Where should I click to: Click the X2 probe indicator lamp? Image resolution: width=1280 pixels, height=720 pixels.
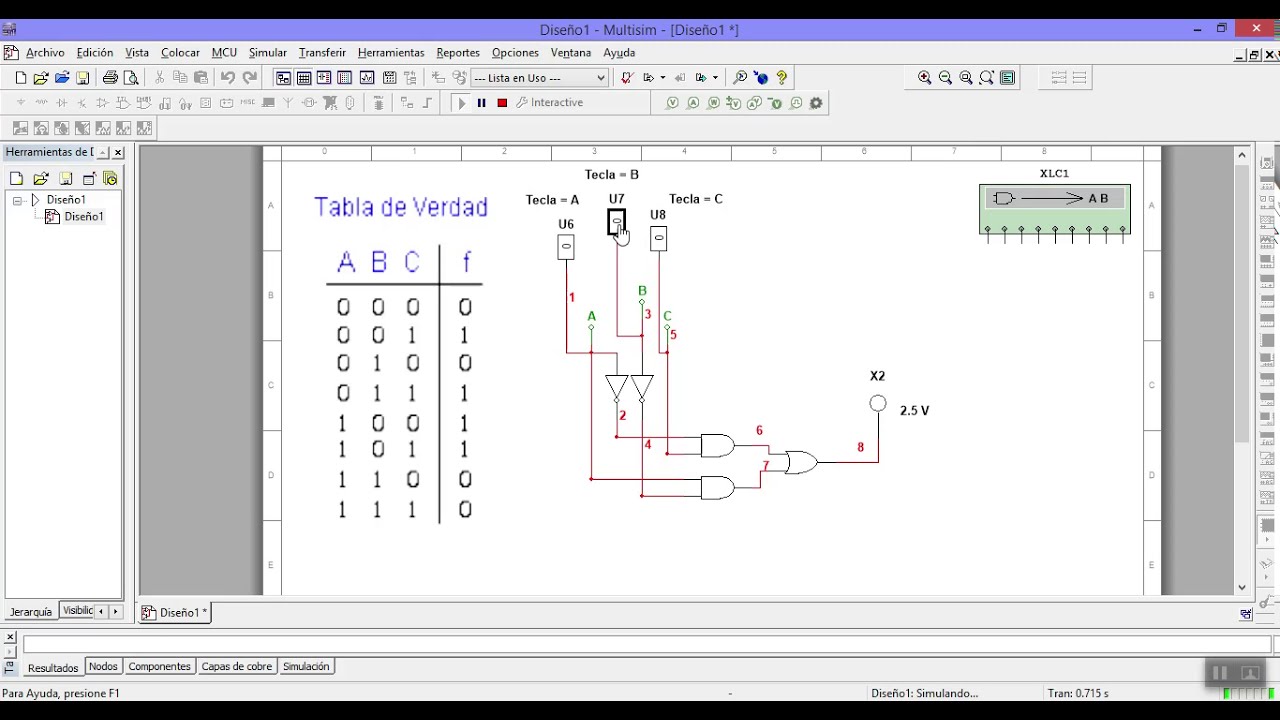point(878,403)
